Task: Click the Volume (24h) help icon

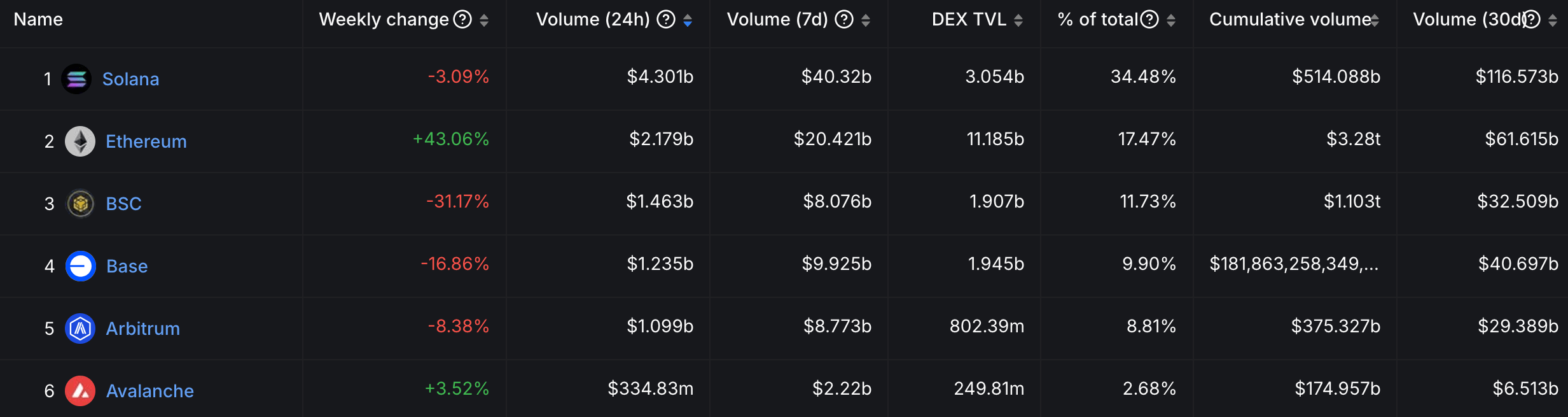Action: click(666, 20)
